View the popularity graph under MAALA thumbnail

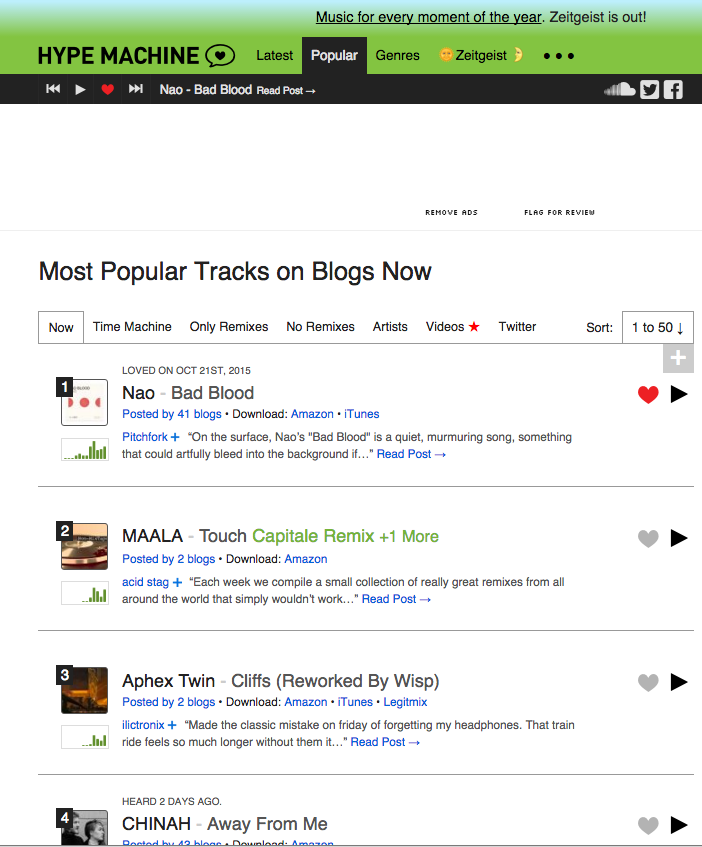[x=85, y=593]
